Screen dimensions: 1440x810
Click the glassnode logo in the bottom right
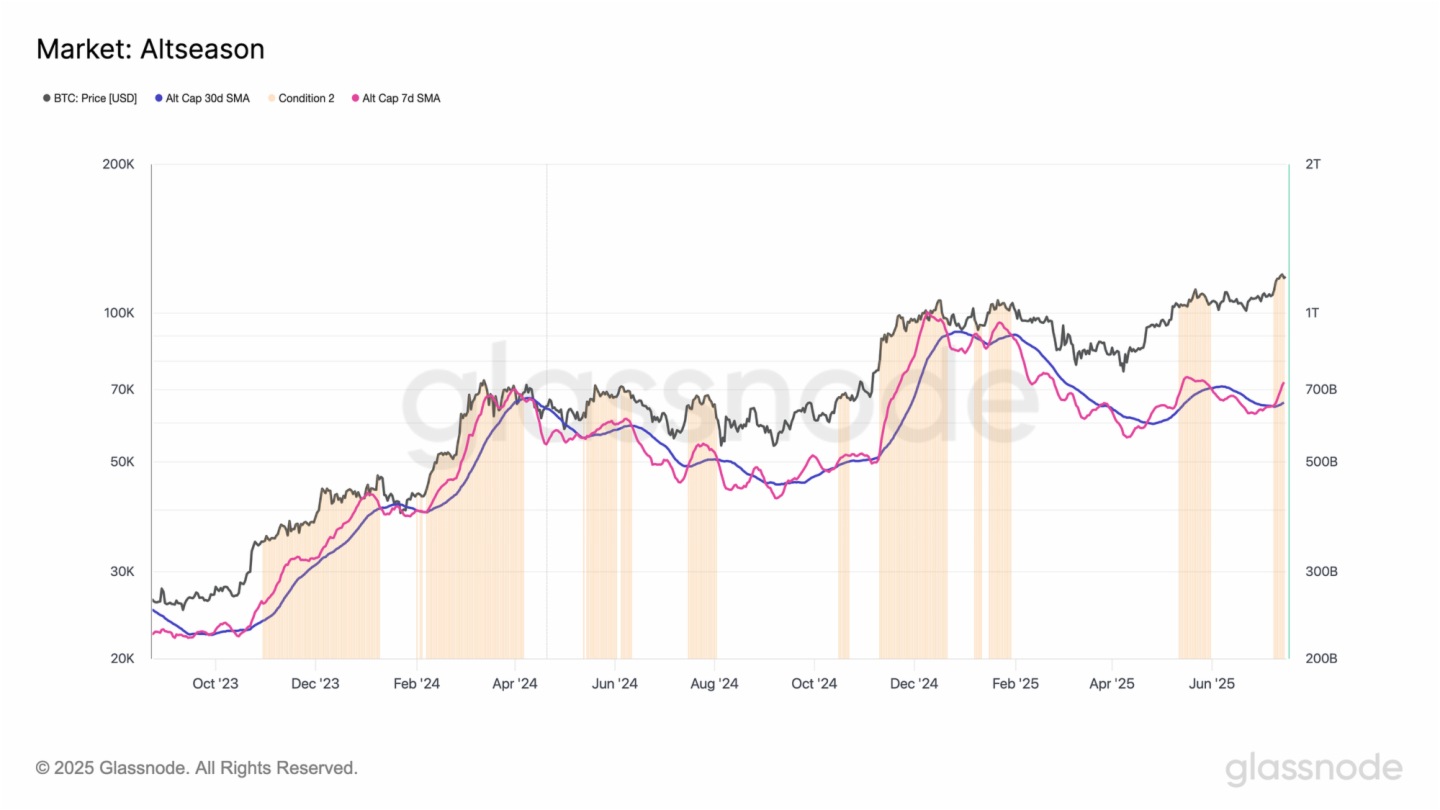click(x=1314, y=768)
